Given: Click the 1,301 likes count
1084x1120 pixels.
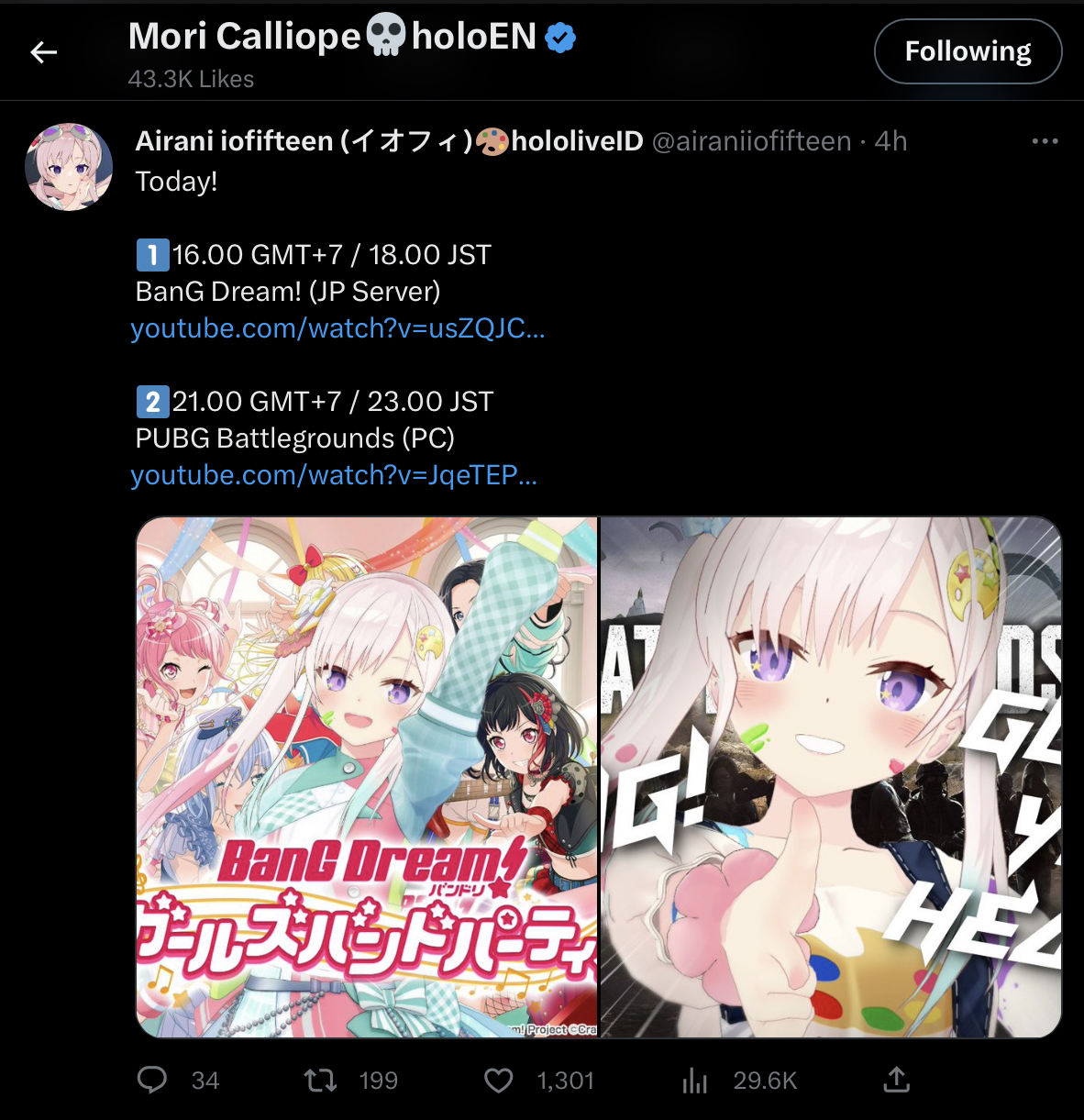Looking at the screenshot, I should [x=565, y=1081].
